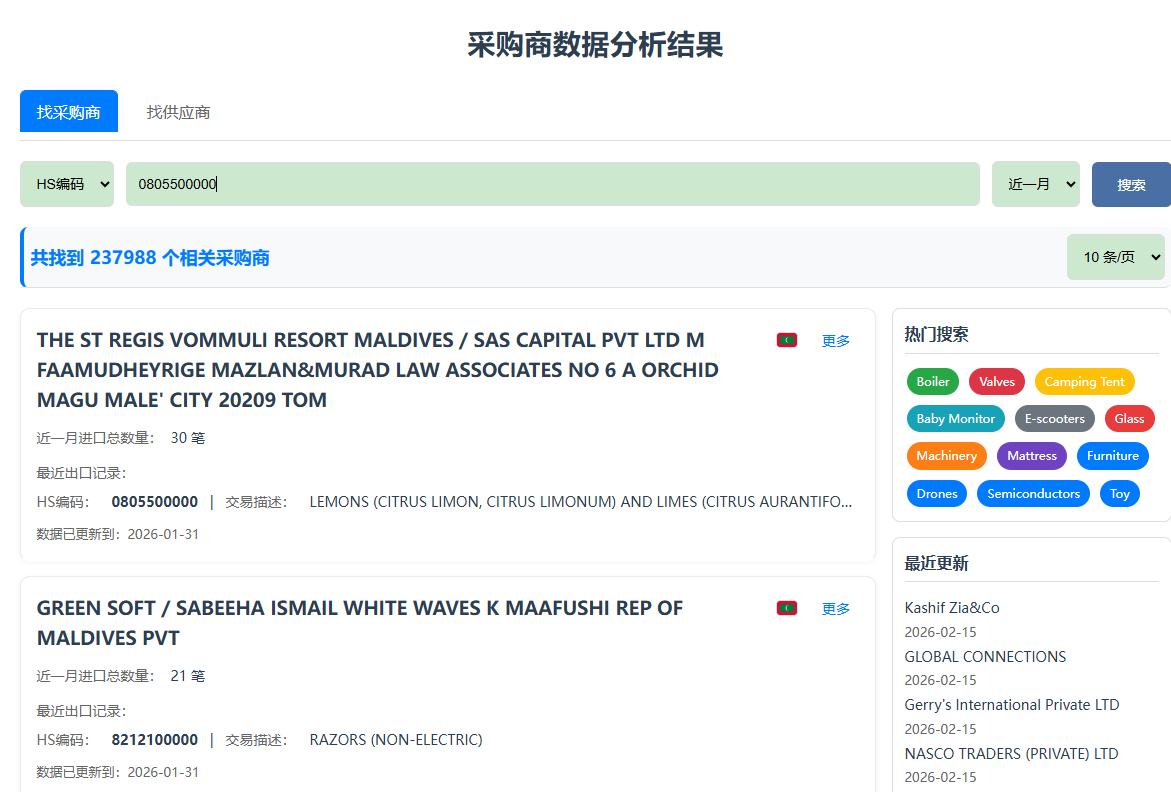Screen dimensions: 1171x792
Task: Search the Boiler hot tag
Action: pos(932,381)
